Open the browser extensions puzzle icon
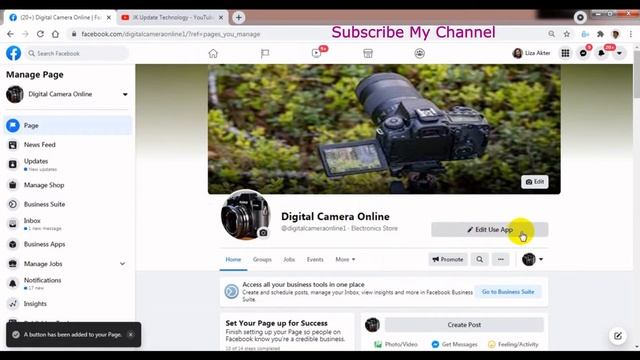Screen dimensions: 640x360 coord(600,34)
